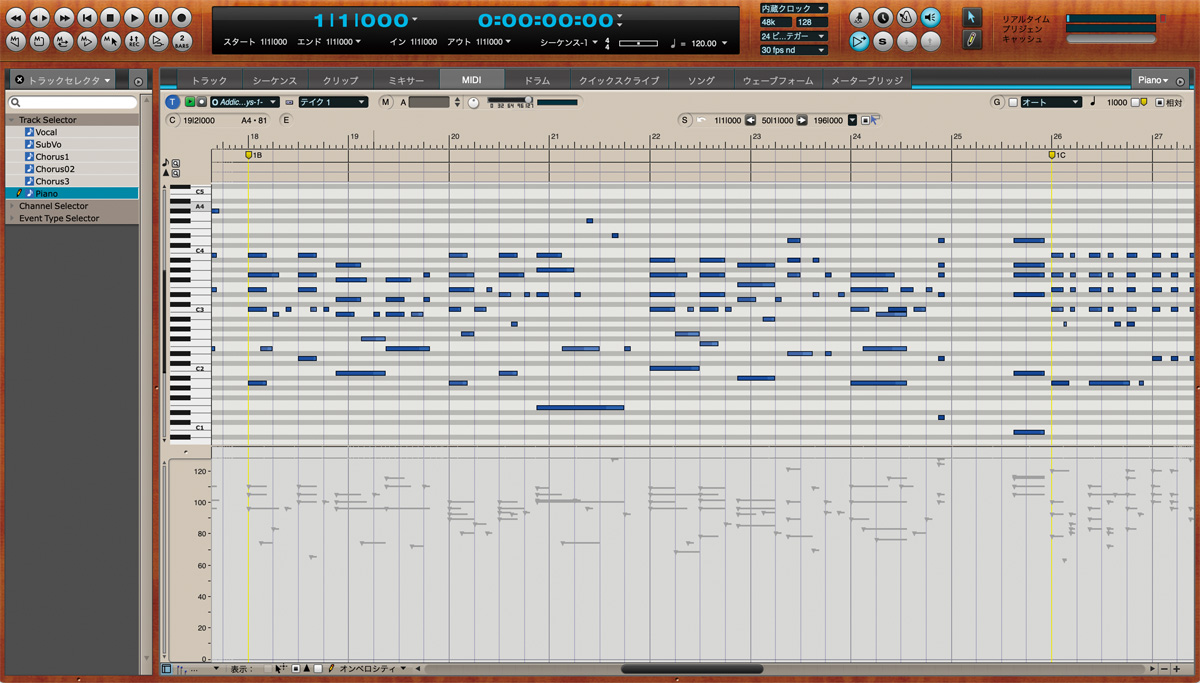Select the Piano track row

[x=72, y=193]
